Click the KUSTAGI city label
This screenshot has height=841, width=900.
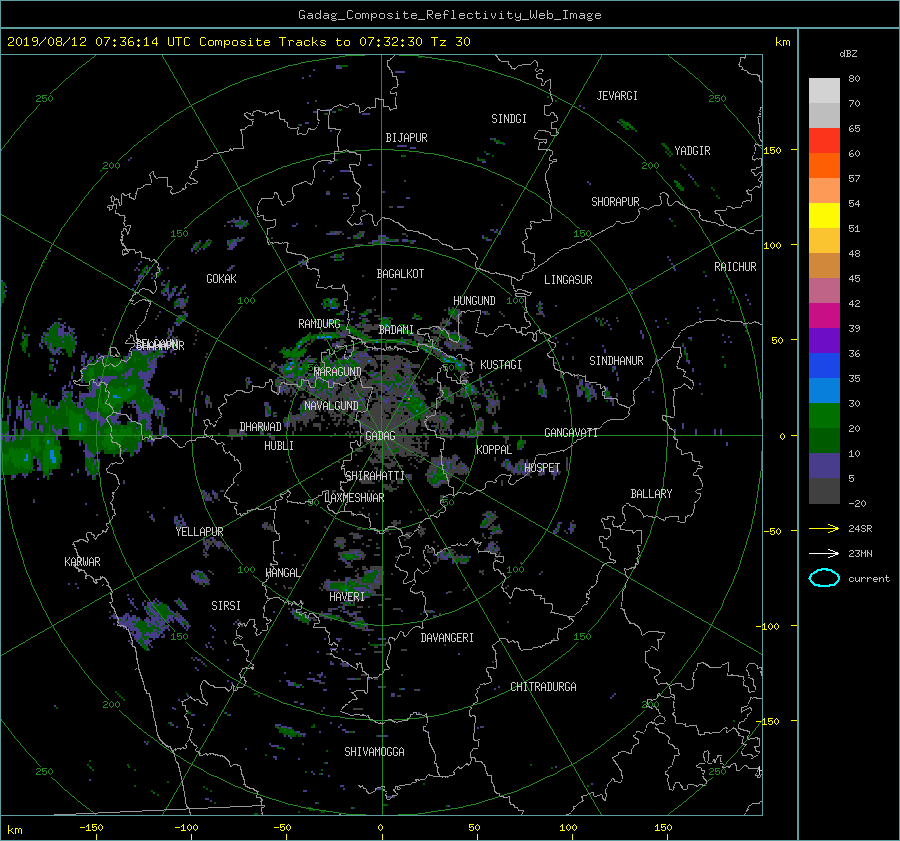pyautogui.click(x=501, y=365)
